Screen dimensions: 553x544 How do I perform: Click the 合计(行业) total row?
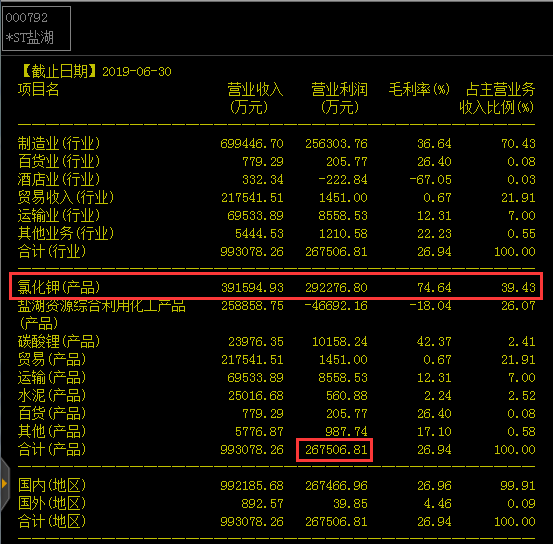click(276, 252)
